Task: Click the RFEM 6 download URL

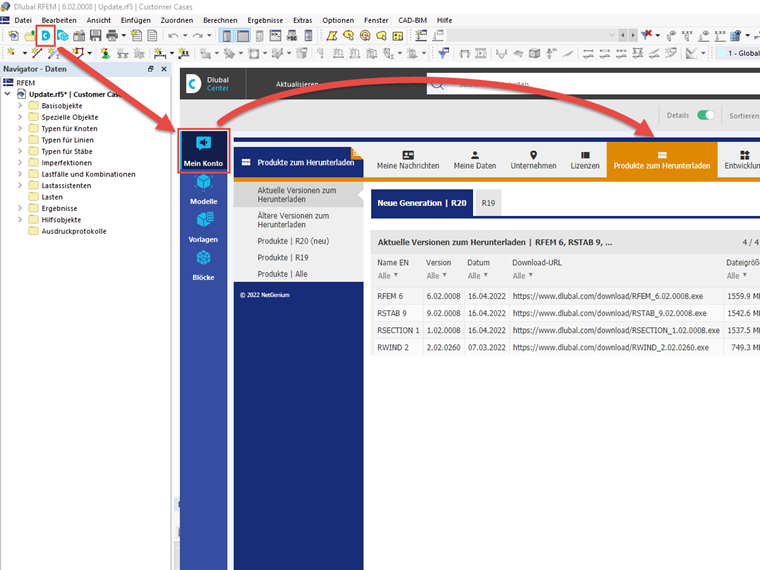Action: [608, 296]
